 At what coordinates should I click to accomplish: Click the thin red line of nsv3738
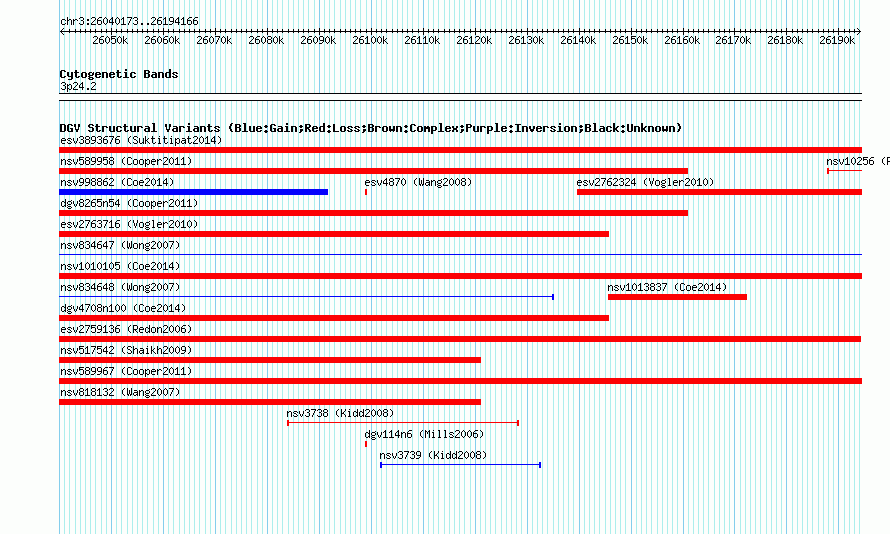[403, 423]
